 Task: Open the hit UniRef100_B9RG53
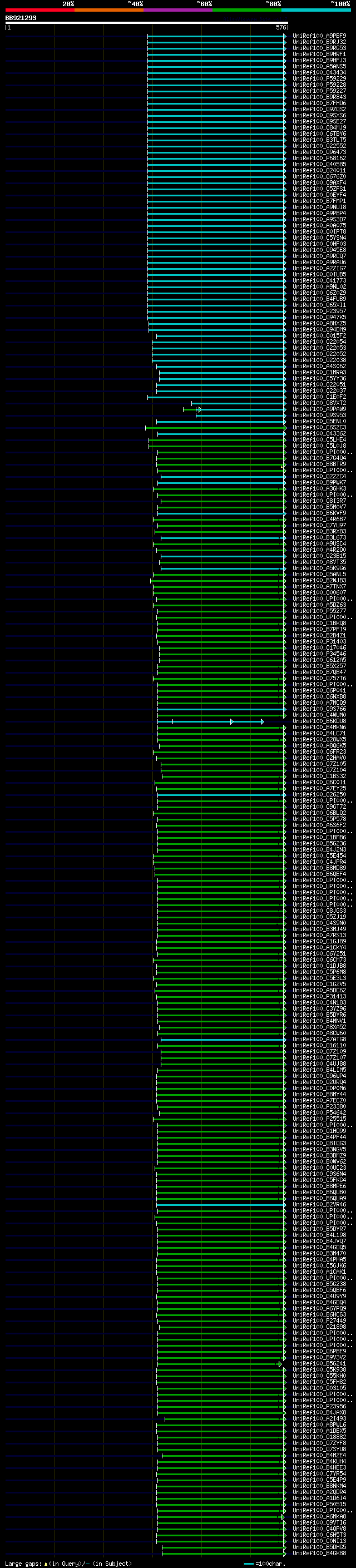(319, 48)
